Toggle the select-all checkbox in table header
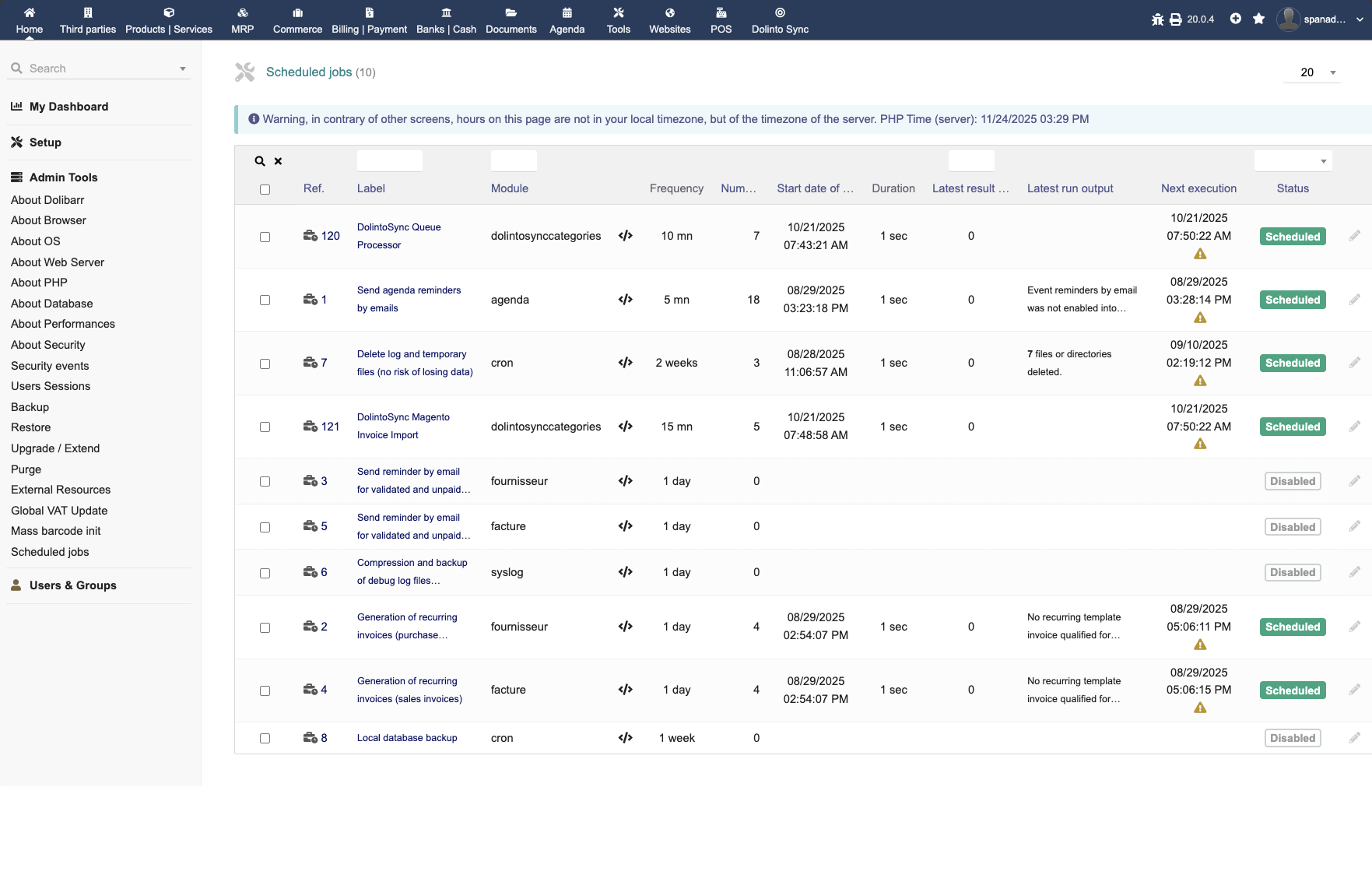The width and height of the screenshot is (1372, 875). click(265, 189)
